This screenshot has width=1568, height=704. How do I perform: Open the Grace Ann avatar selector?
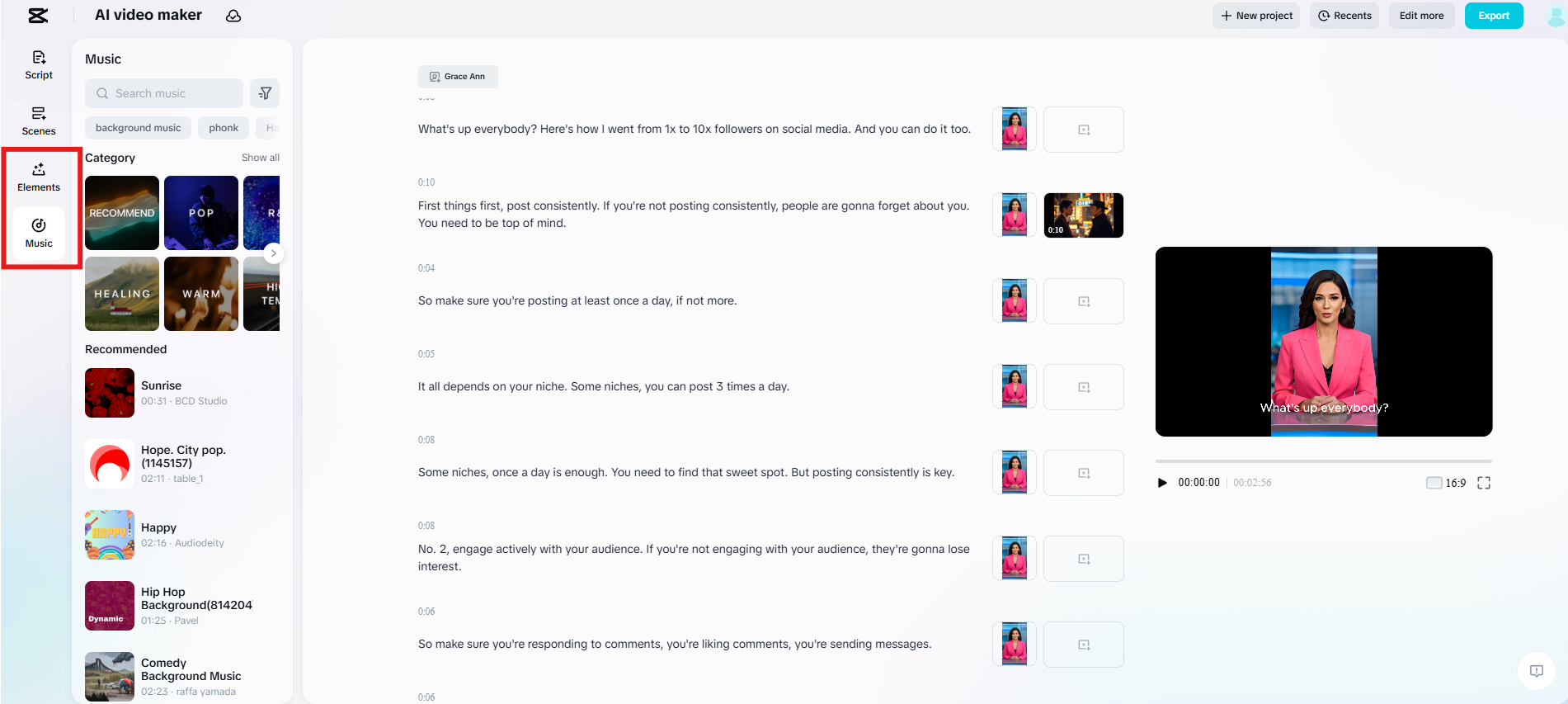pos(458,77)
